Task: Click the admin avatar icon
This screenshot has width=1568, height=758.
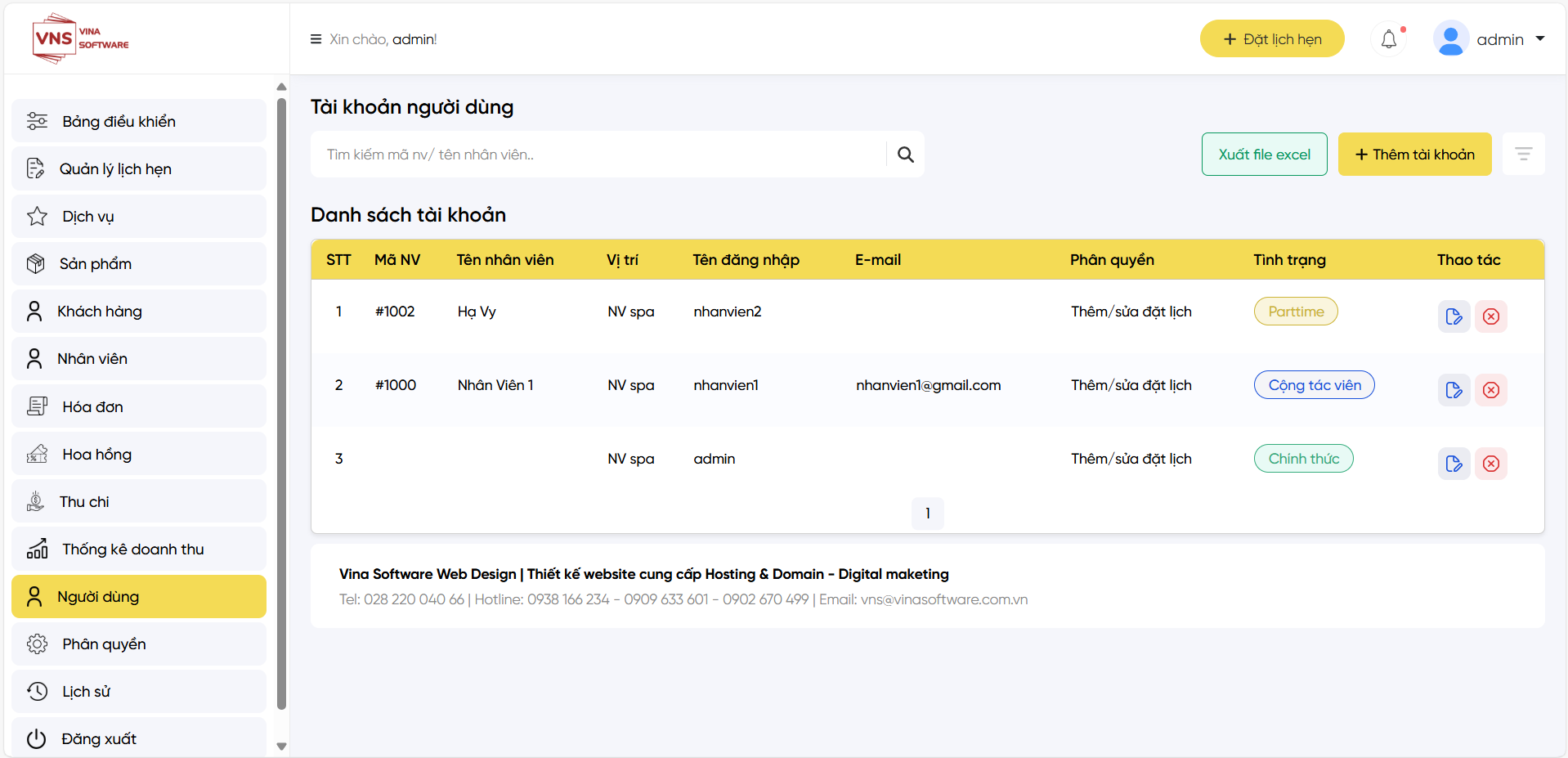Action: (x=1451, y=39)
